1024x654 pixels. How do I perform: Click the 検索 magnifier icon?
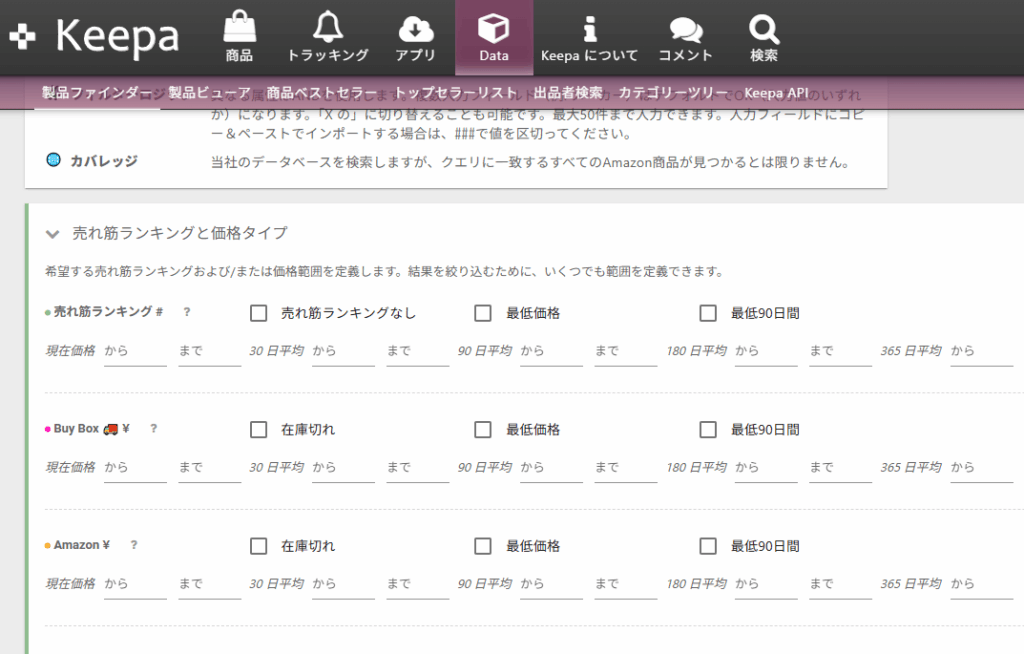763,28
